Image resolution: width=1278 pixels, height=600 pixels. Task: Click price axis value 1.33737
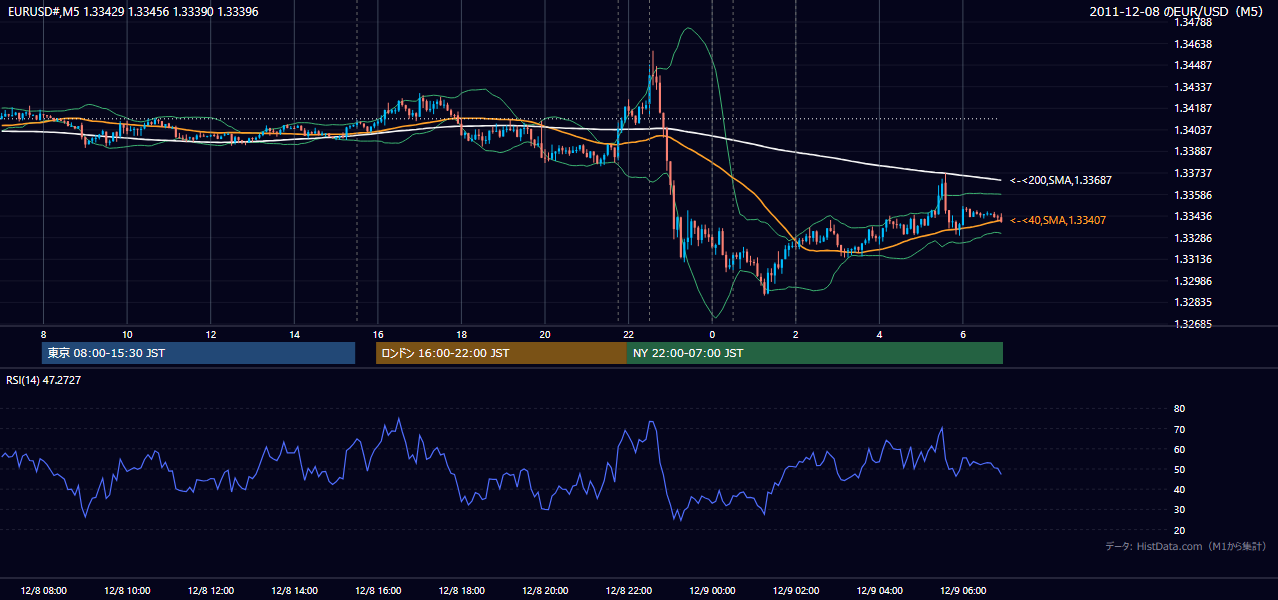click(x=1194, y=174)
